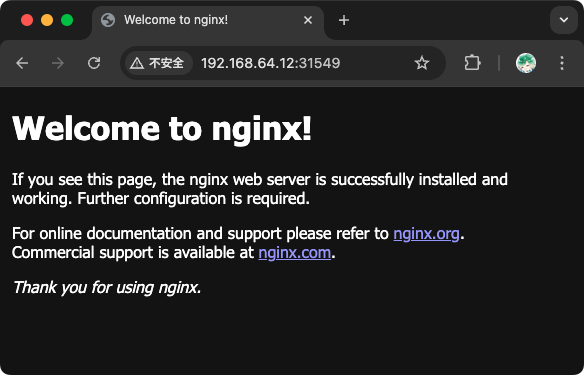
Task: Open a new tab with the plus button
Action: pyautogui.click(x=344, y=20)
